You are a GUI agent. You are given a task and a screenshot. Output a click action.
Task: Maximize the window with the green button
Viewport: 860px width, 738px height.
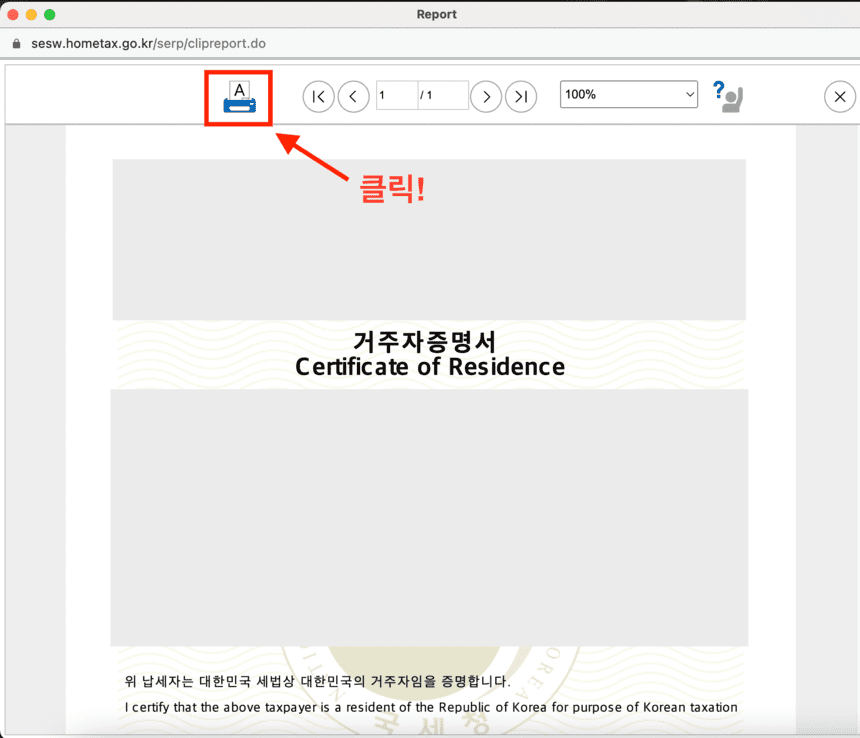[49, 15]
